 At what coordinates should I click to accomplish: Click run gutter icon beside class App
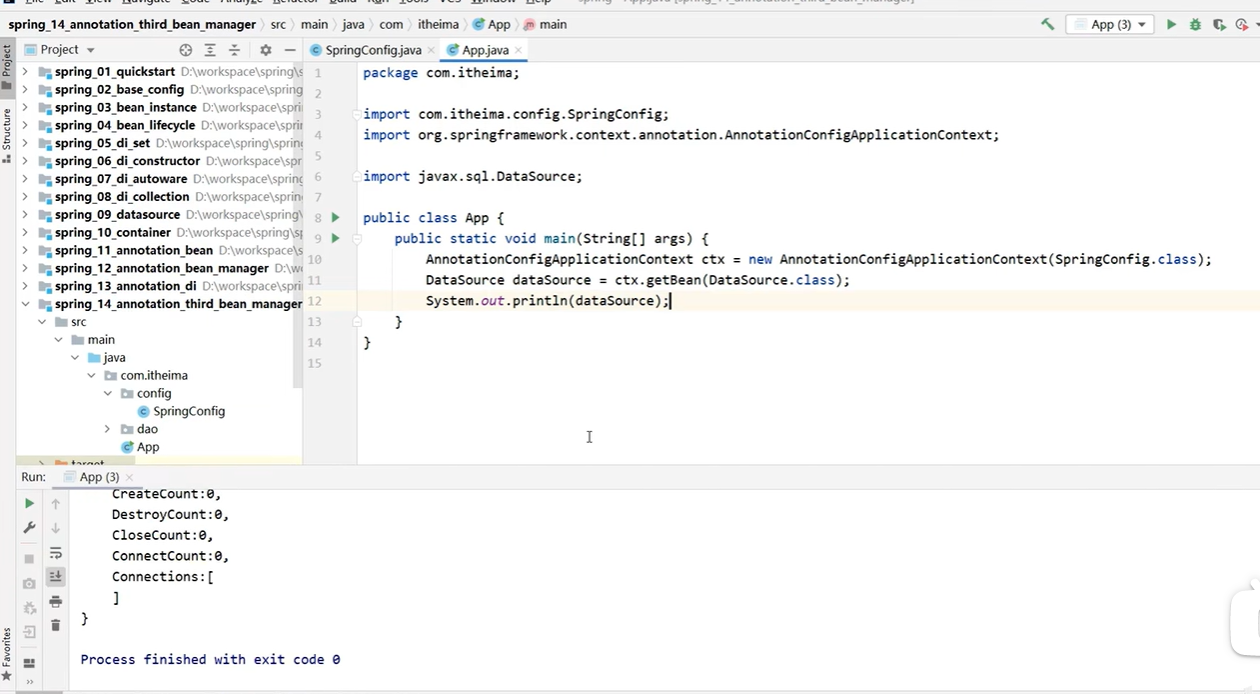335,217
